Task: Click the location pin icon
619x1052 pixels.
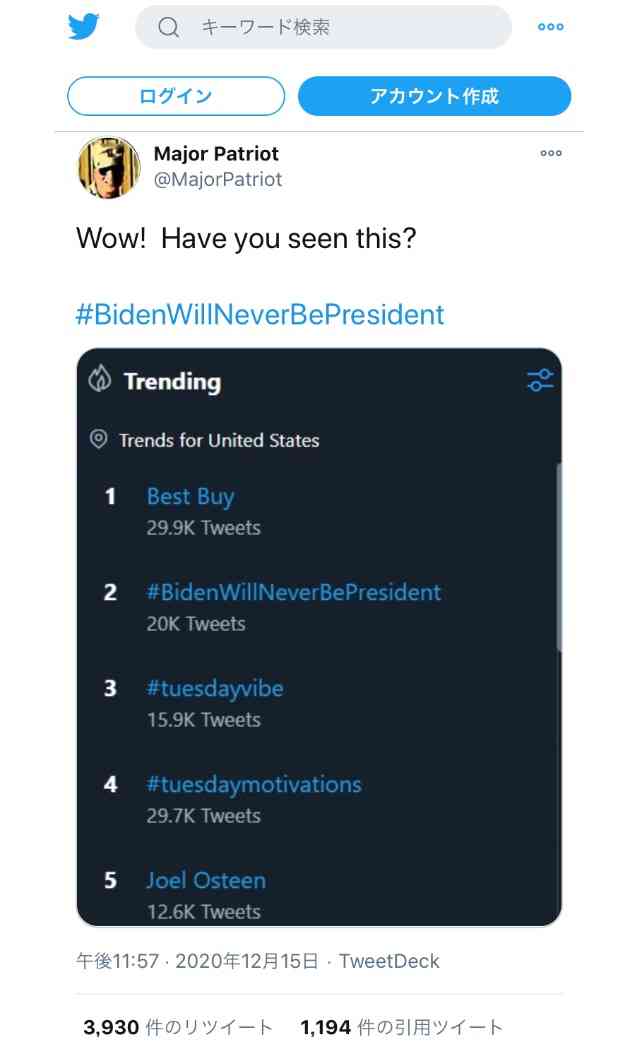Action: click(x=99, y=439)
